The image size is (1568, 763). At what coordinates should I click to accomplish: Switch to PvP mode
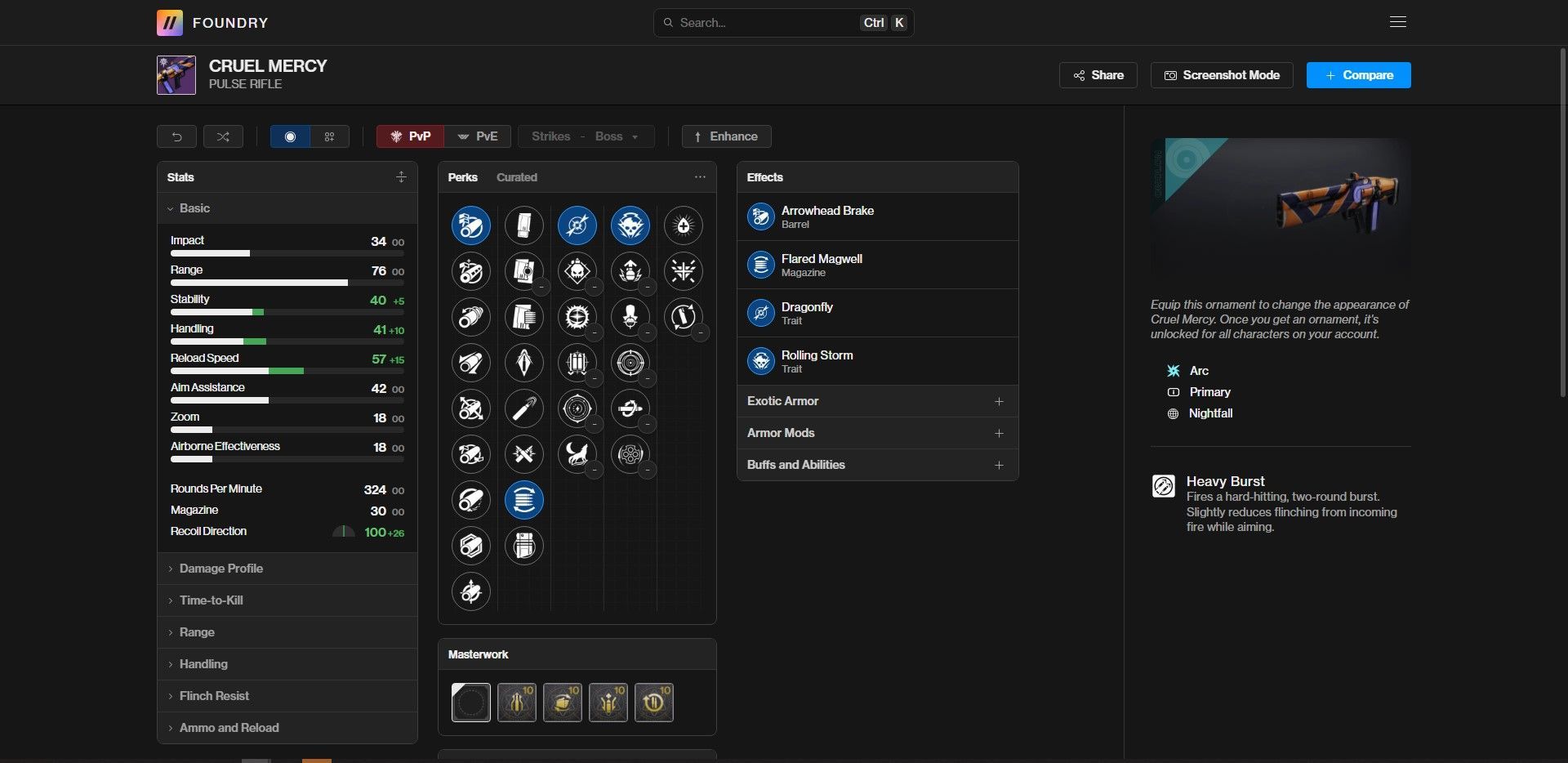(410, 136)
